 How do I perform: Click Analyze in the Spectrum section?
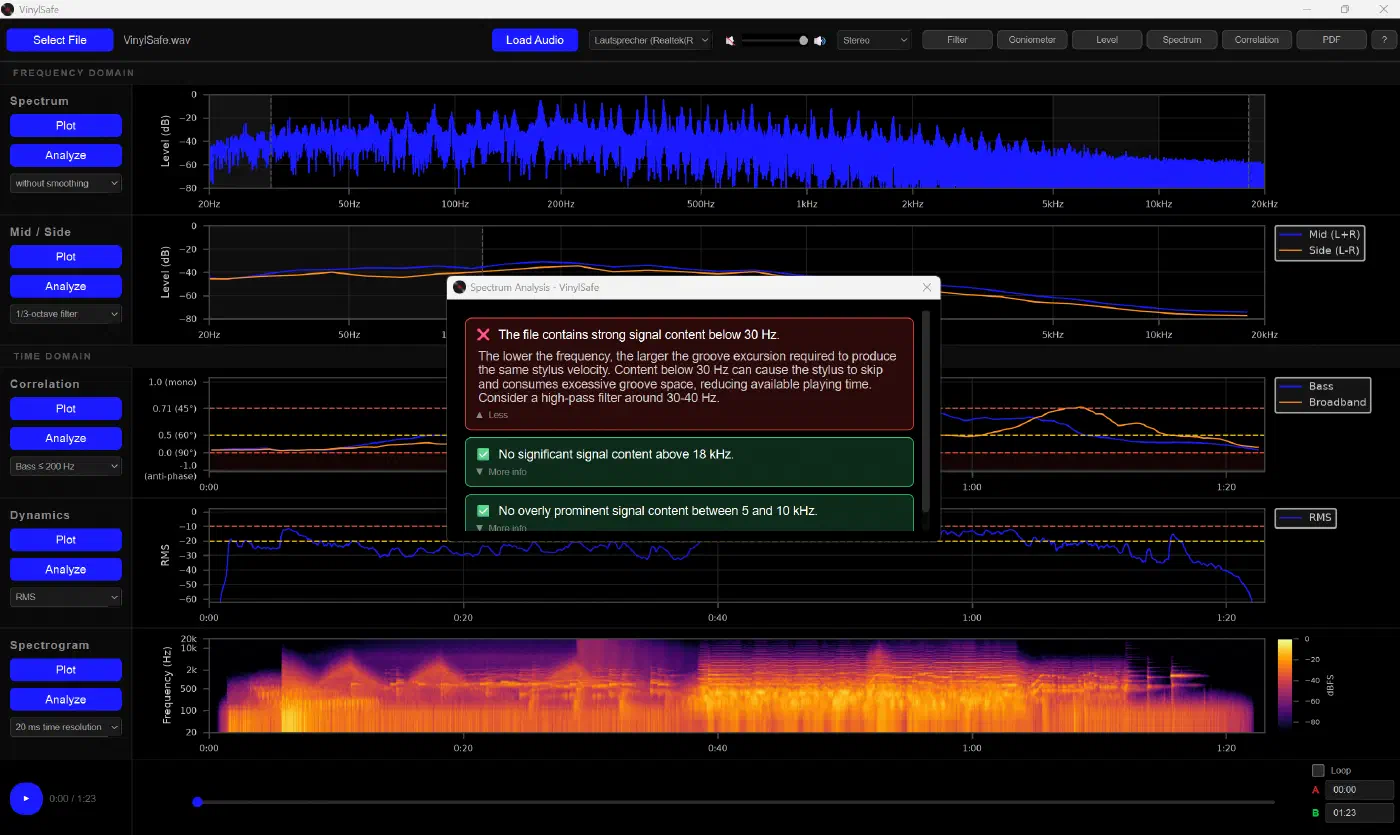[66, 156]
